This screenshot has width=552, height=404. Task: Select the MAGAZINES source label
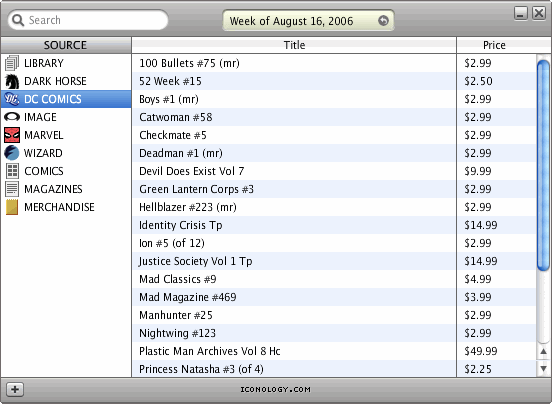pyautogui.click(x=53, y=189)
